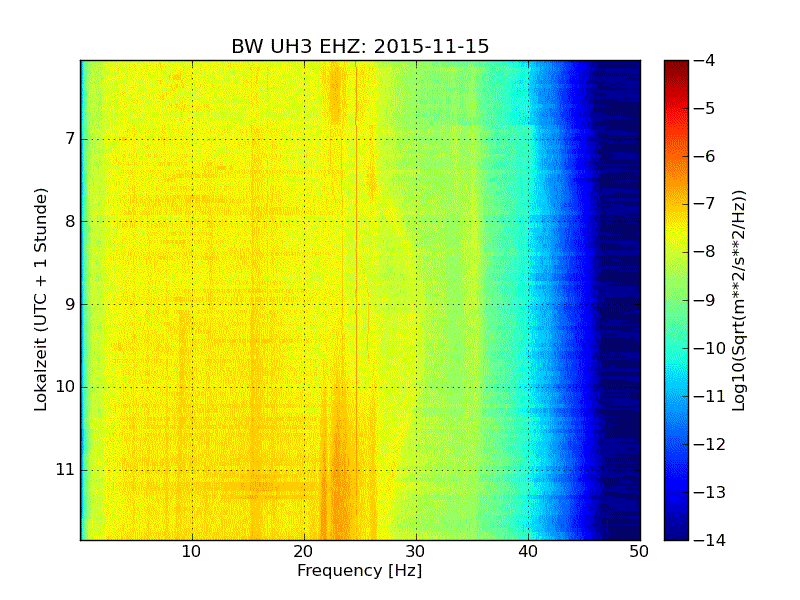Click y-axis tick label '11'
800x600 pixels.
coord(66,470)
